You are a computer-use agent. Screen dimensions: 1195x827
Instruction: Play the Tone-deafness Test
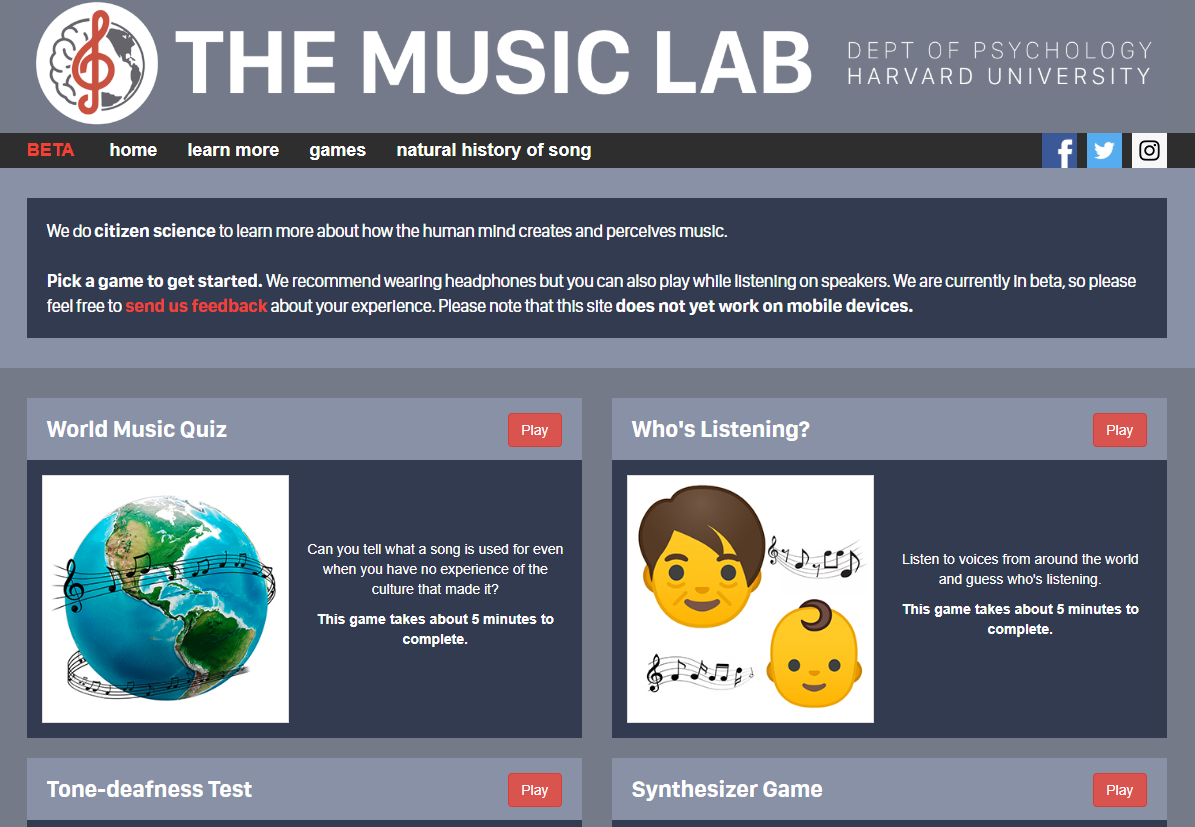tap(534, 789)
